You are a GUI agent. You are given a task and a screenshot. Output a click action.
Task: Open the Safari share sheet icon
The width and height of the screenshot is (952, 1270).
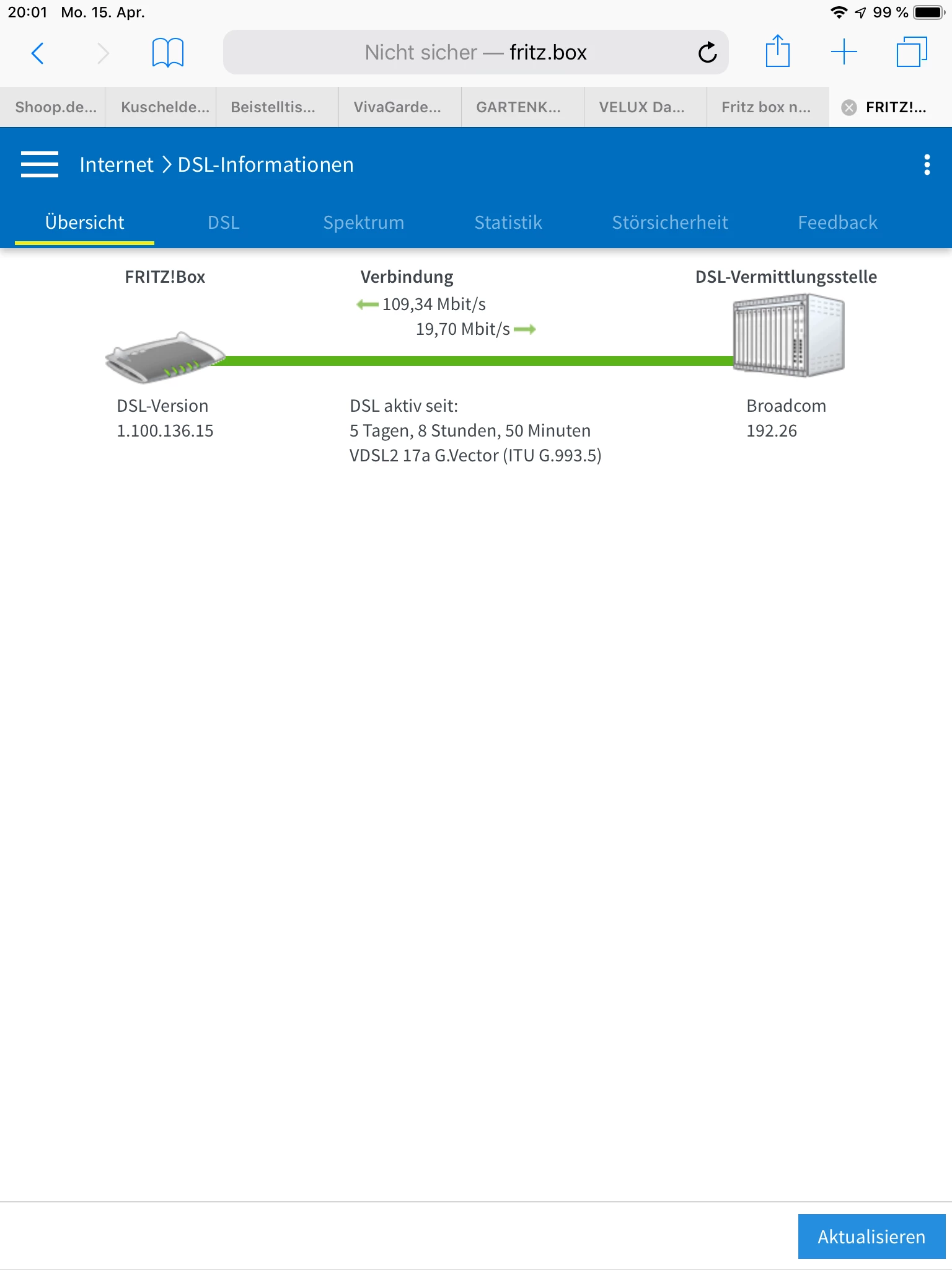tap(777, 51)
